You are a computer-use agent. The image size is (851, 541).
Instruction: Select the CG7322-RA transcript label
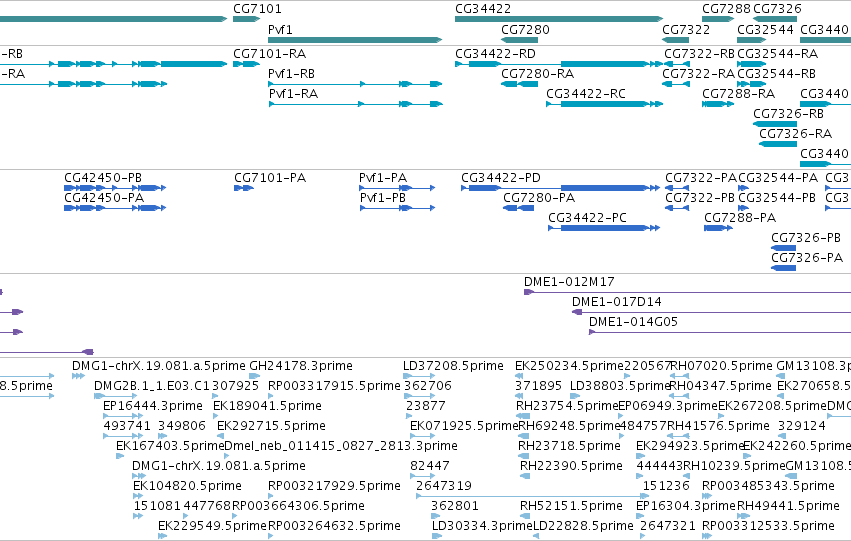pyautogui.click(x=698, y=74)
